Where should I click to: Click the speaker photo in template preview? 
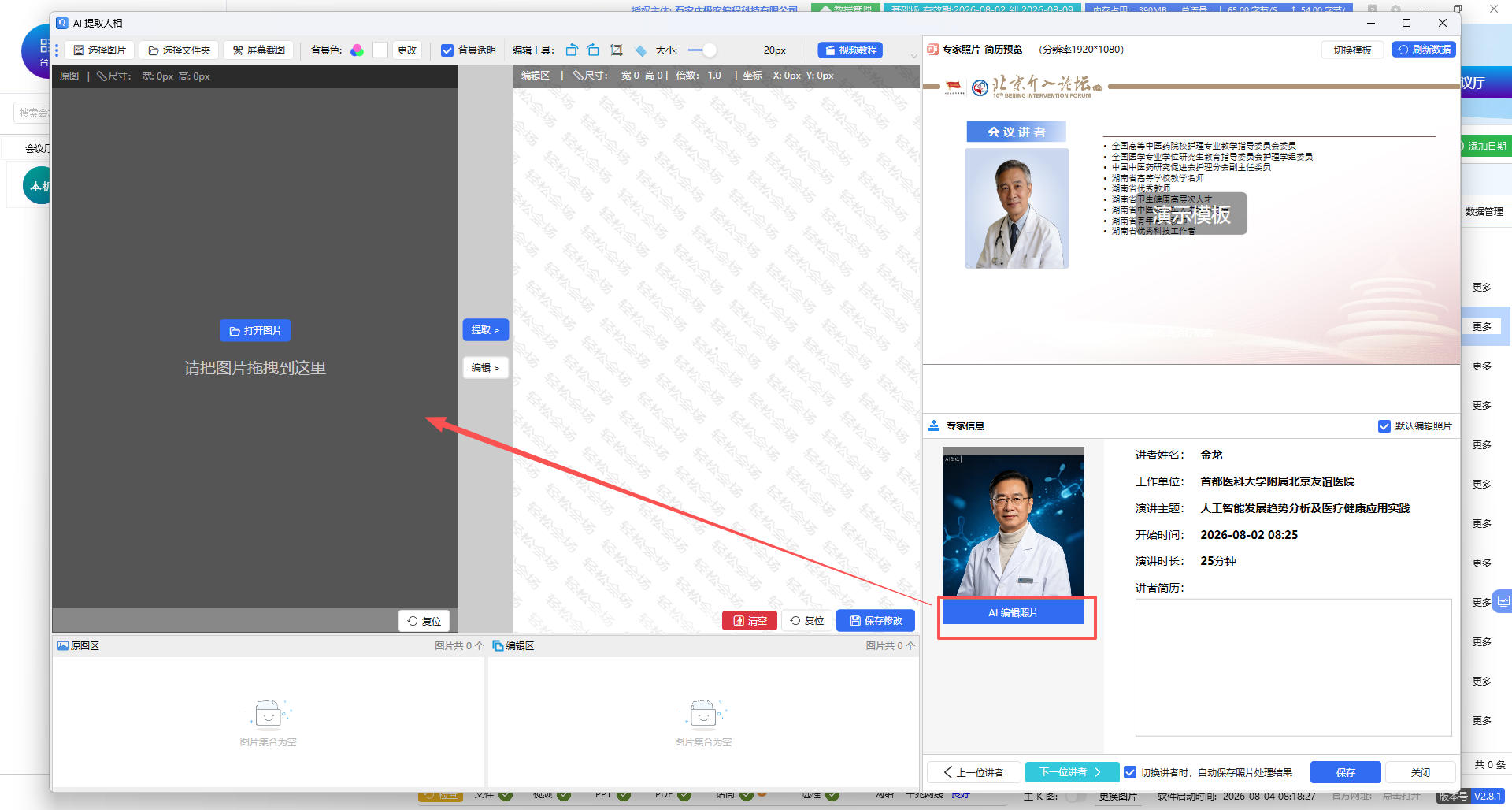(x=1017, y=209)
